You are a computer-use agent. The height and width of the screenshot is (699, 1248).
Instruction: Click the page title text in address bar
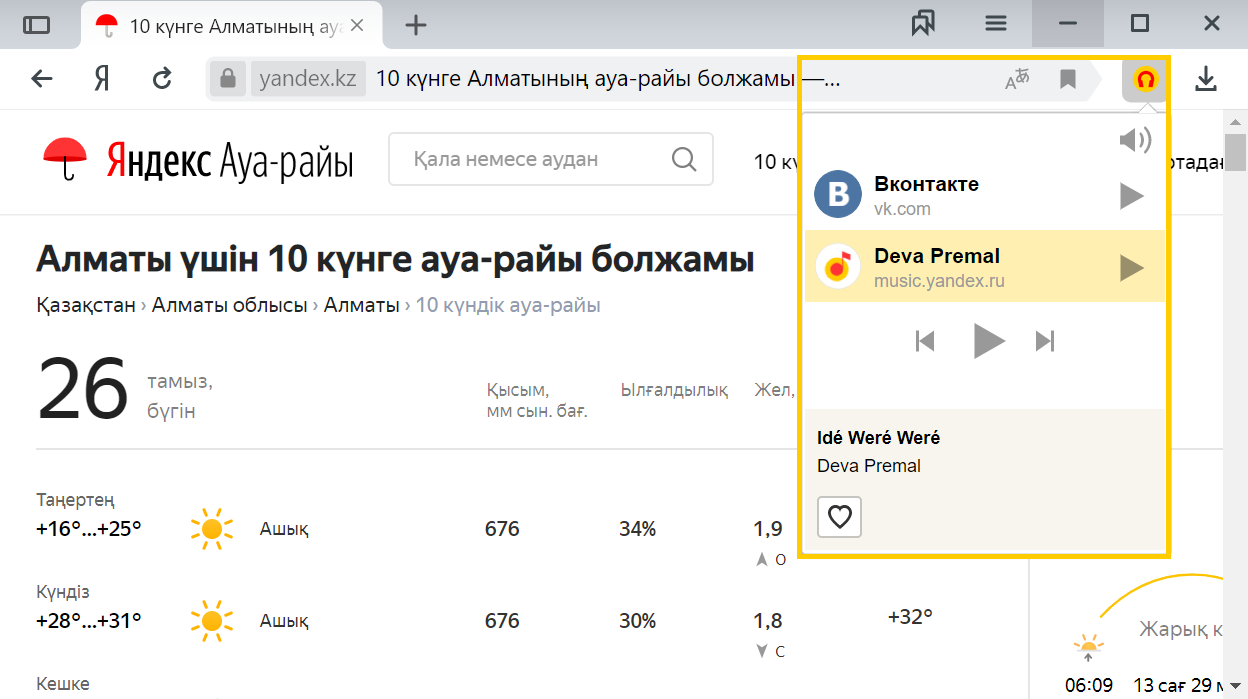click(608, 79)
